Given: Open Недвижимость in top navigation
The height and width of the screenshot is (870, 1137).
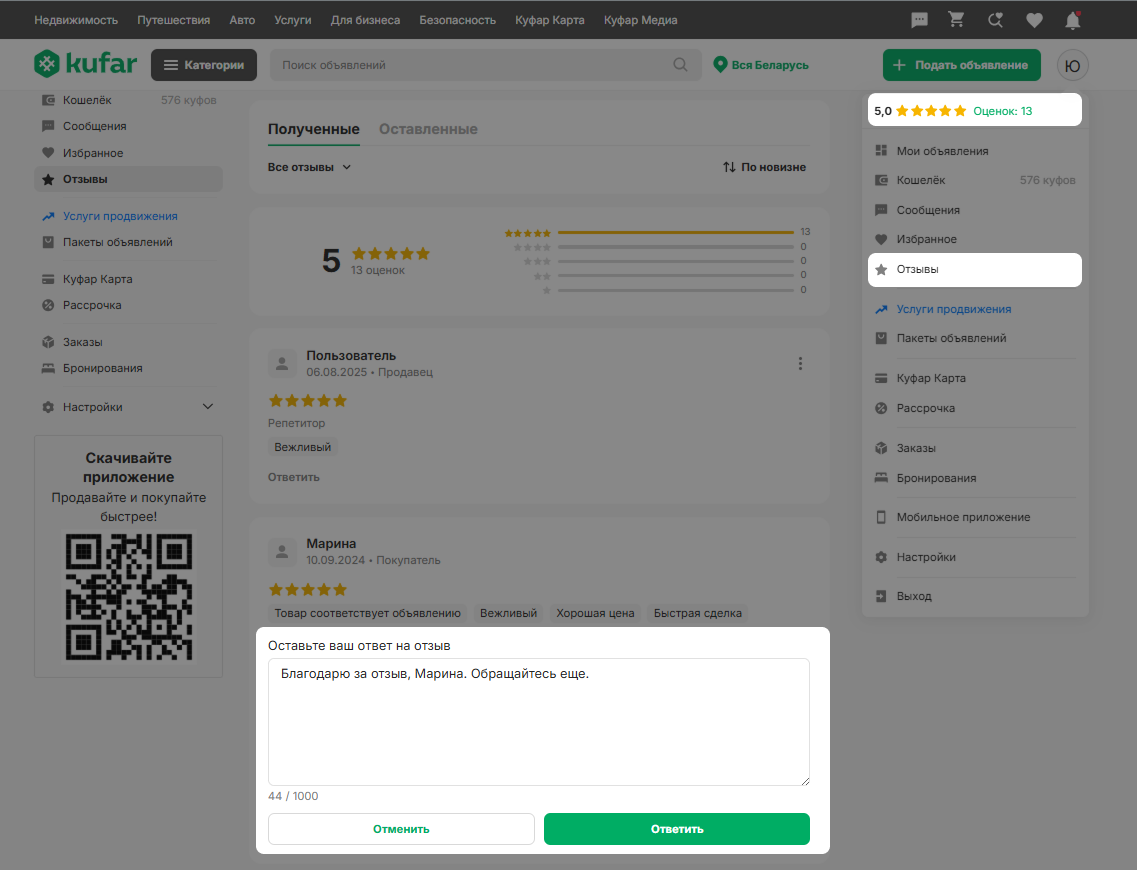Looking at the screenshot, I should (76, 20).
